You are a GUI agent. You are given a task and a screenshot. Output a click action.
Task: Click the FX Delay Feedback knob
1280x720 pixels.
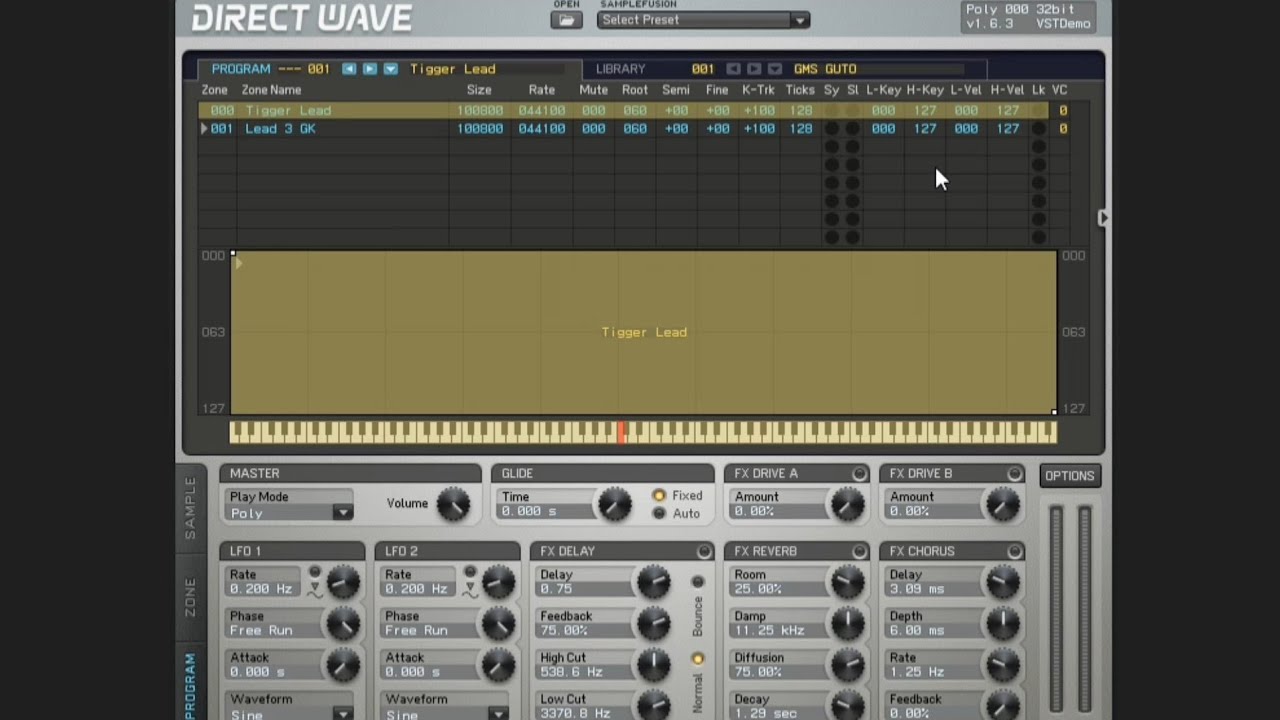pyautogui.click(x=653, y=623)
